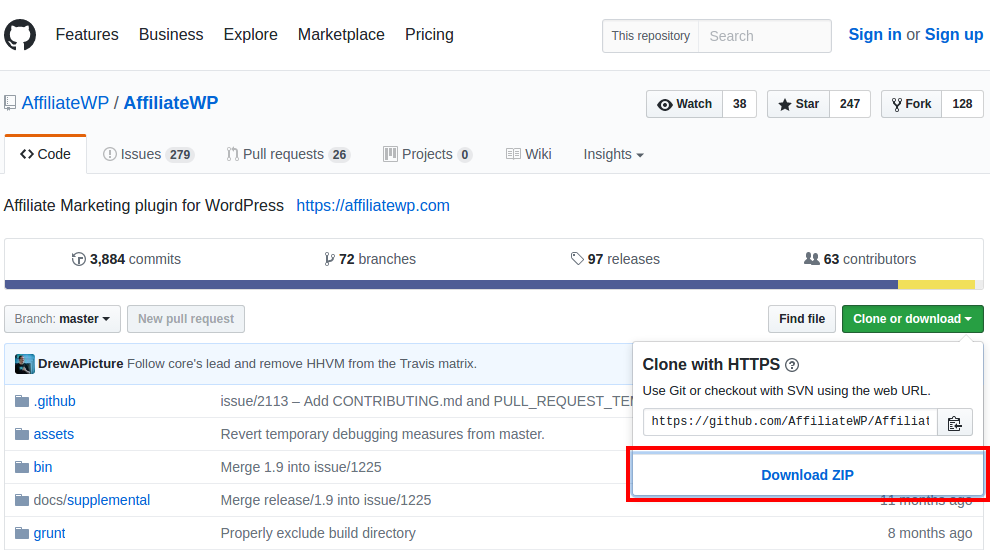Click the blue PHP segment of language bar

451,285
